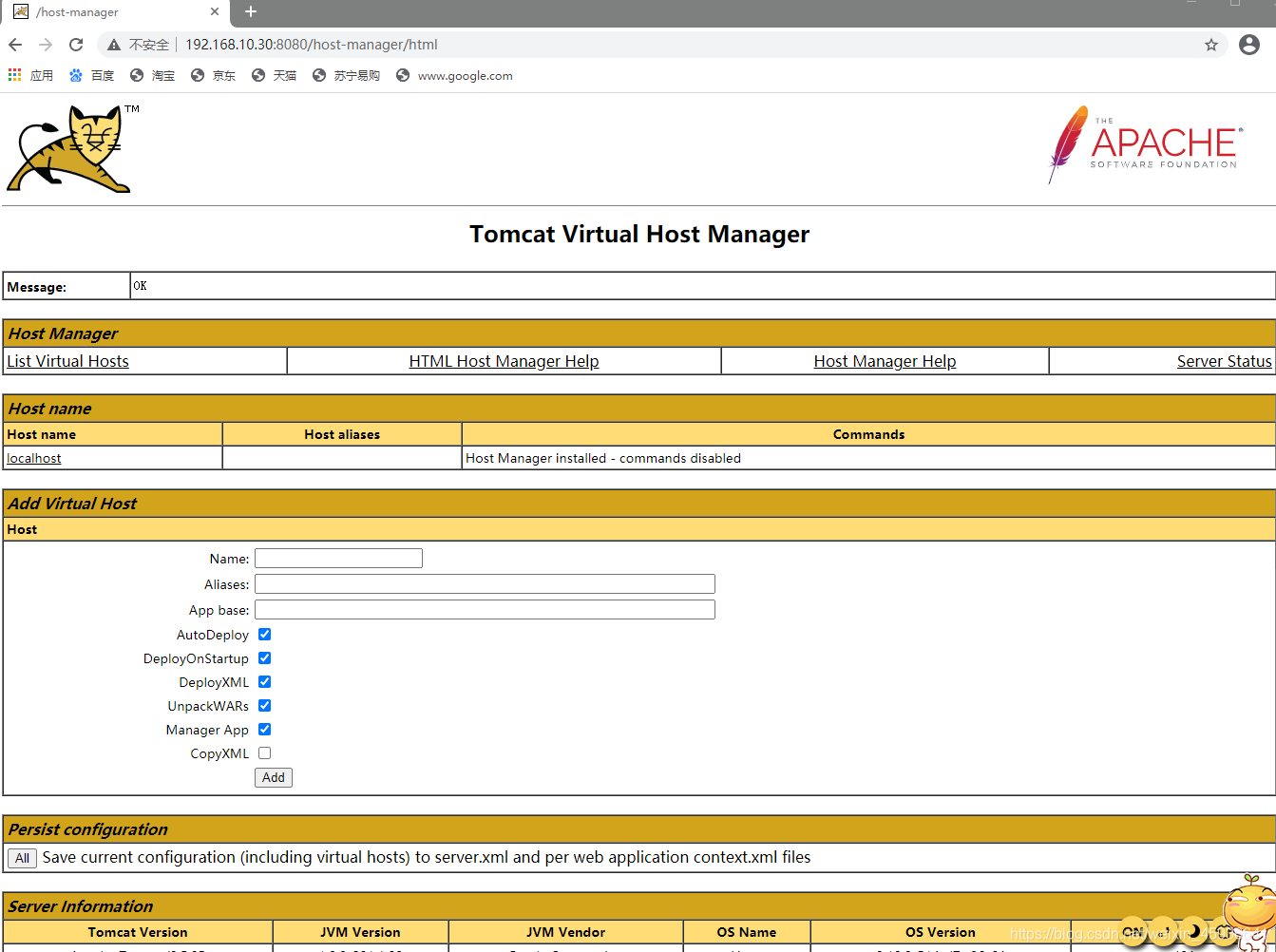Open the Server Status link
Image resolution: width=1276 pixels, height=952 pixels.
pyautogui.click(x=1224, y=361)
